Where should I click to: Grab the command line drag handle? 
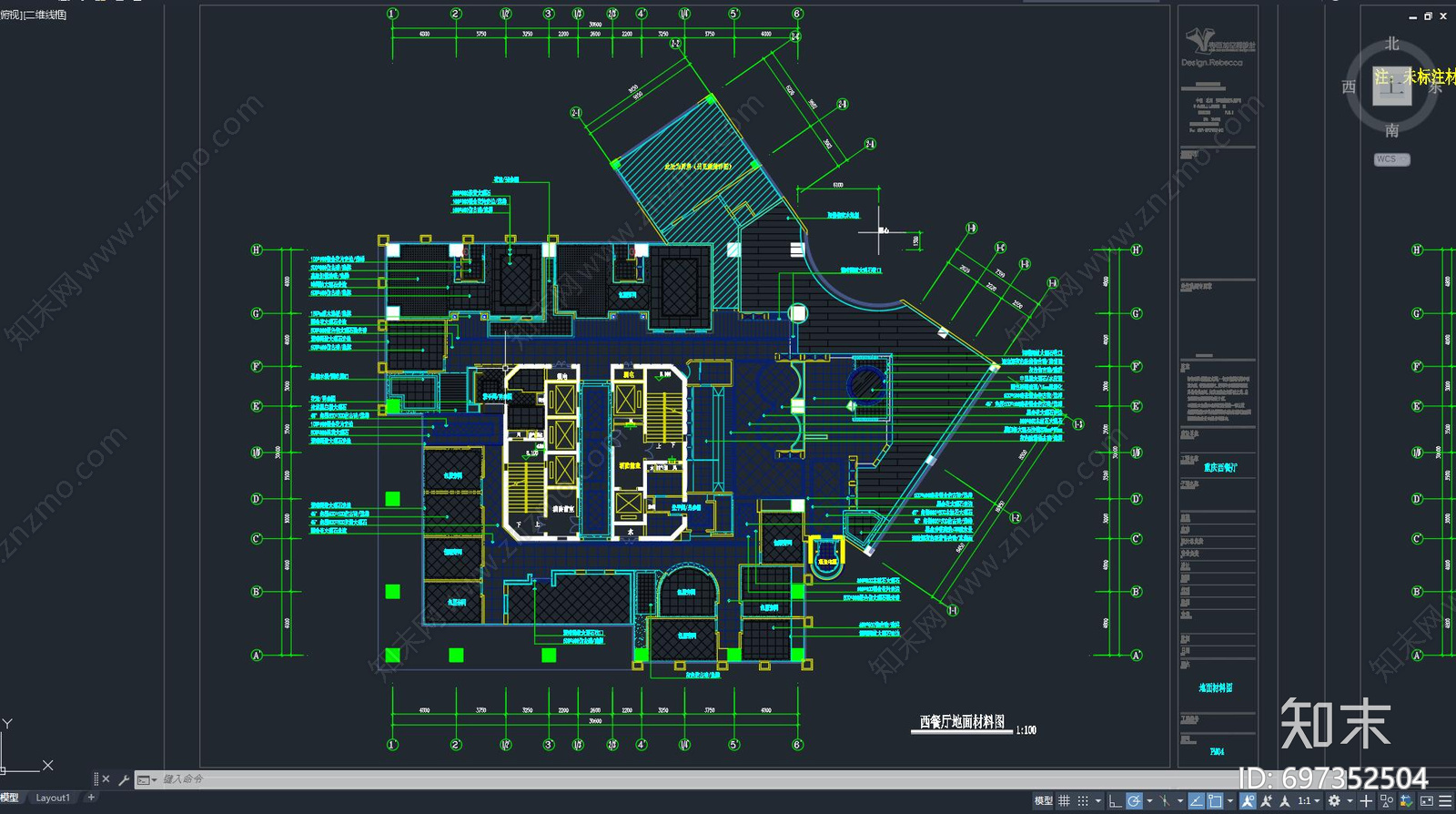pyautogui.click(x=96, y=779)
